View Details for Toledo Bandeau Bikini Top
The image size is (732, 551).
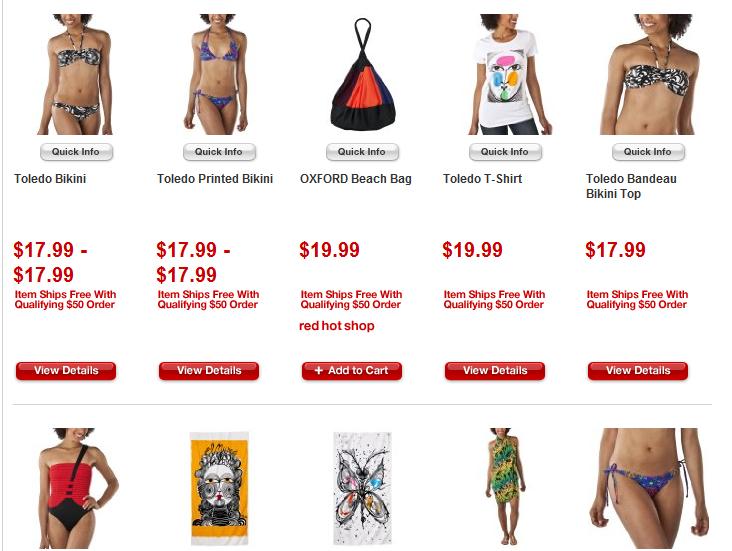point(638,371)
